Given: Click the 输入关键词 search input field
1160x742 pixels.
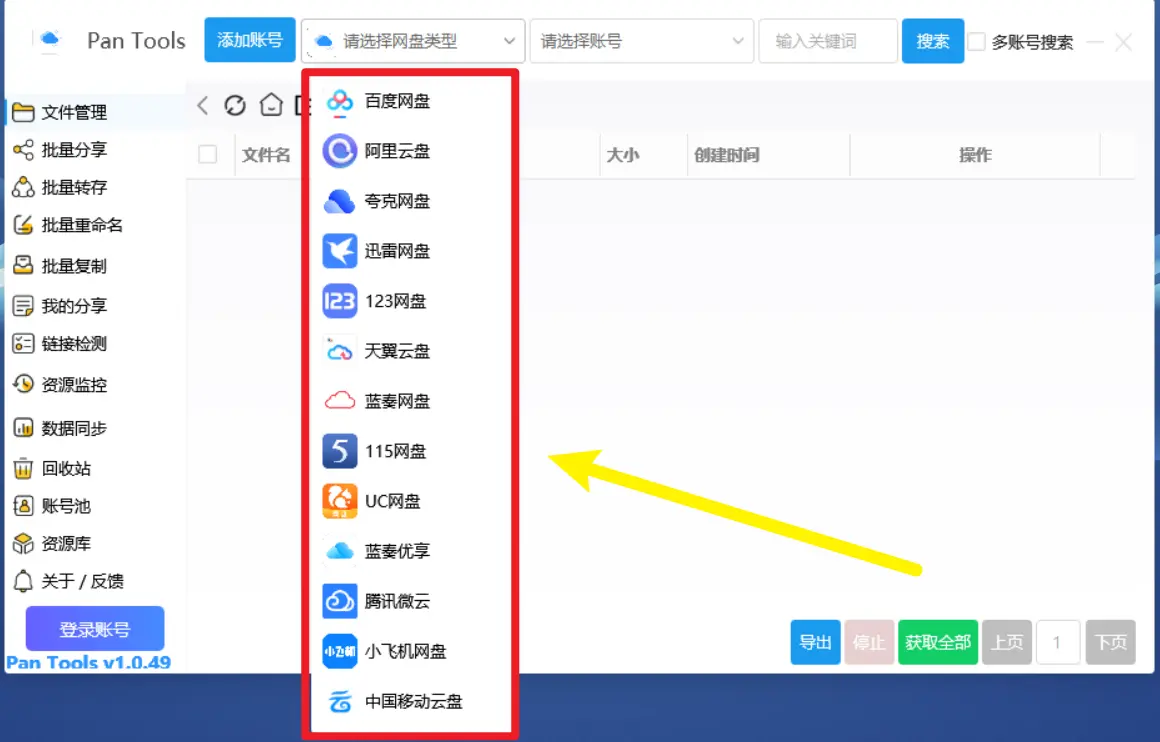Looking at the screenshot, I should [x=827, y=41].
